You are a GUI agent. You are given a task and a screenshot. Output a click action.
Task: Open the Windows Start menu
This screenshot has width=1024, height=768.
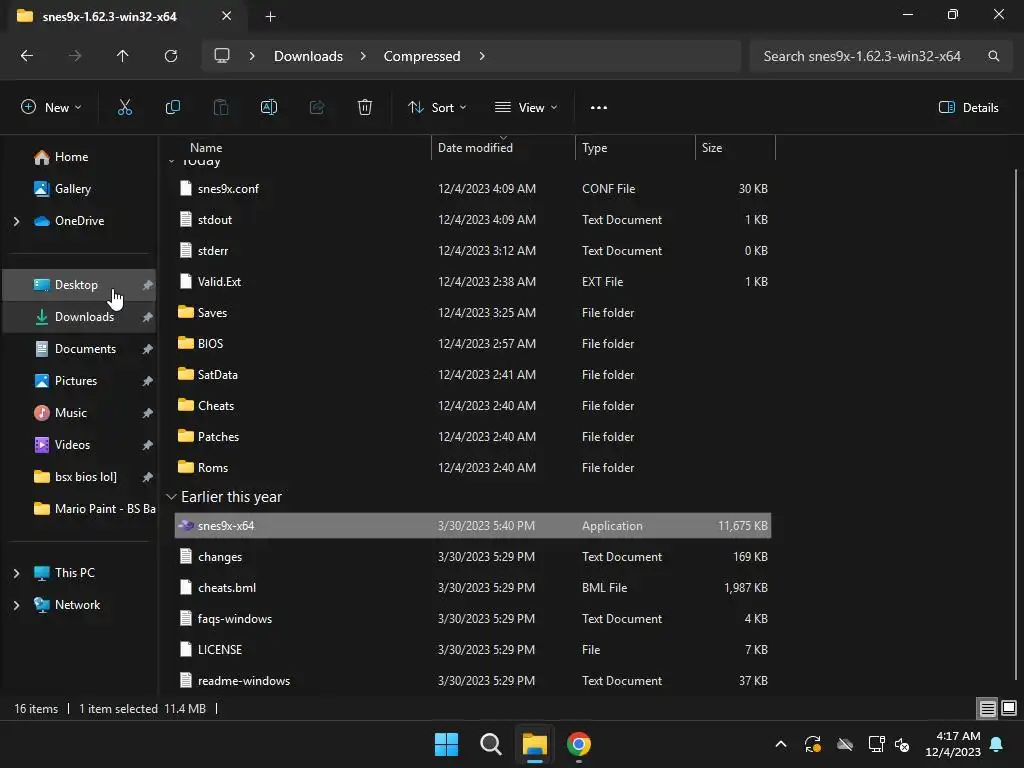click(447, 744)
